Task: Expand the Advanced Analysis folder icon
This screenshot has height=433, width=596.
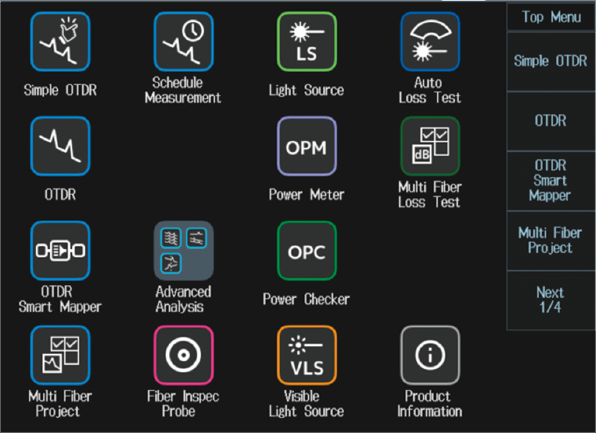Action: click(x=183, y=251)
